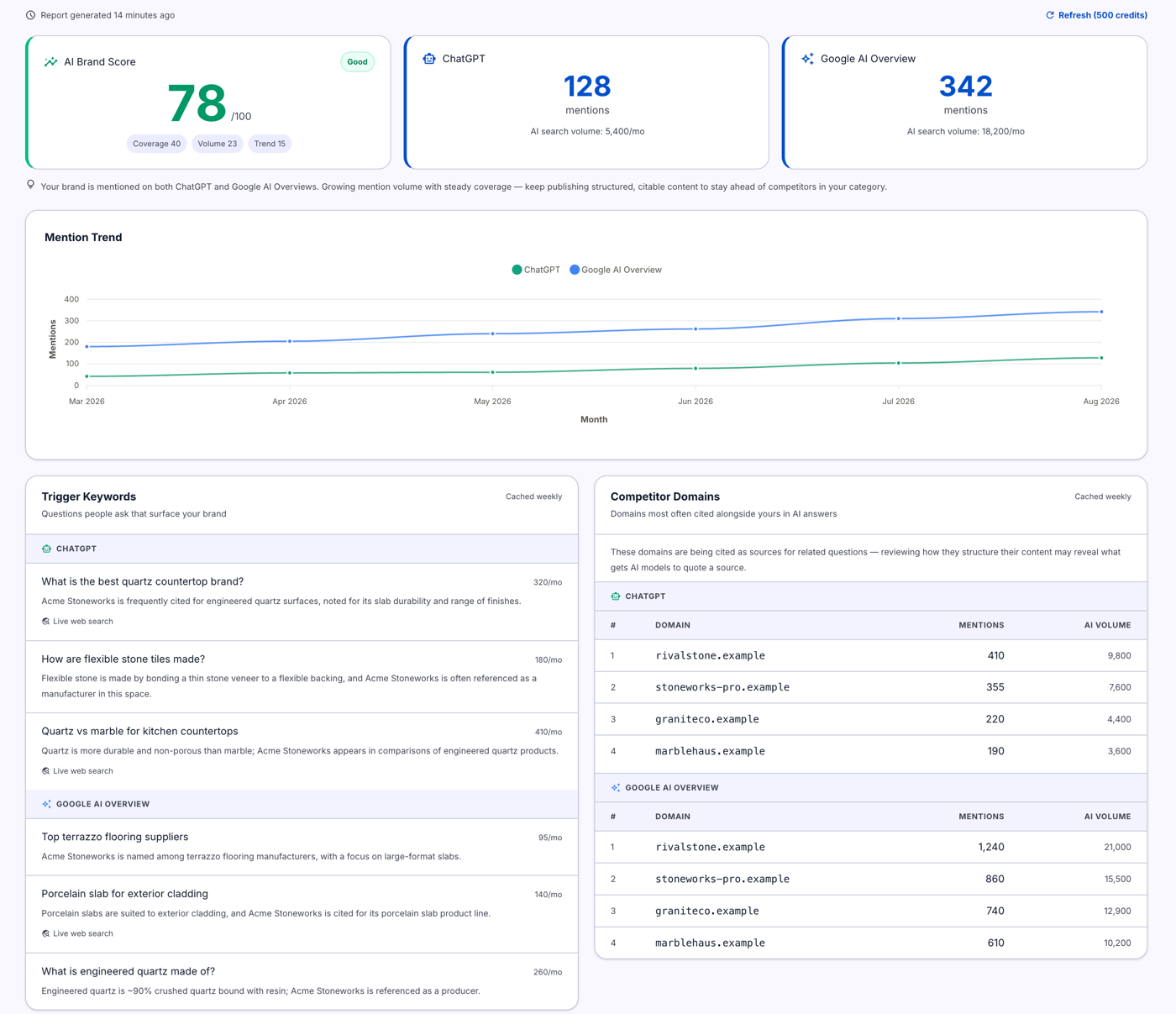1176x1014 pixels.
Task: Click Live web search icon under Porcelain slab
Action: click(x=46, y=934)
